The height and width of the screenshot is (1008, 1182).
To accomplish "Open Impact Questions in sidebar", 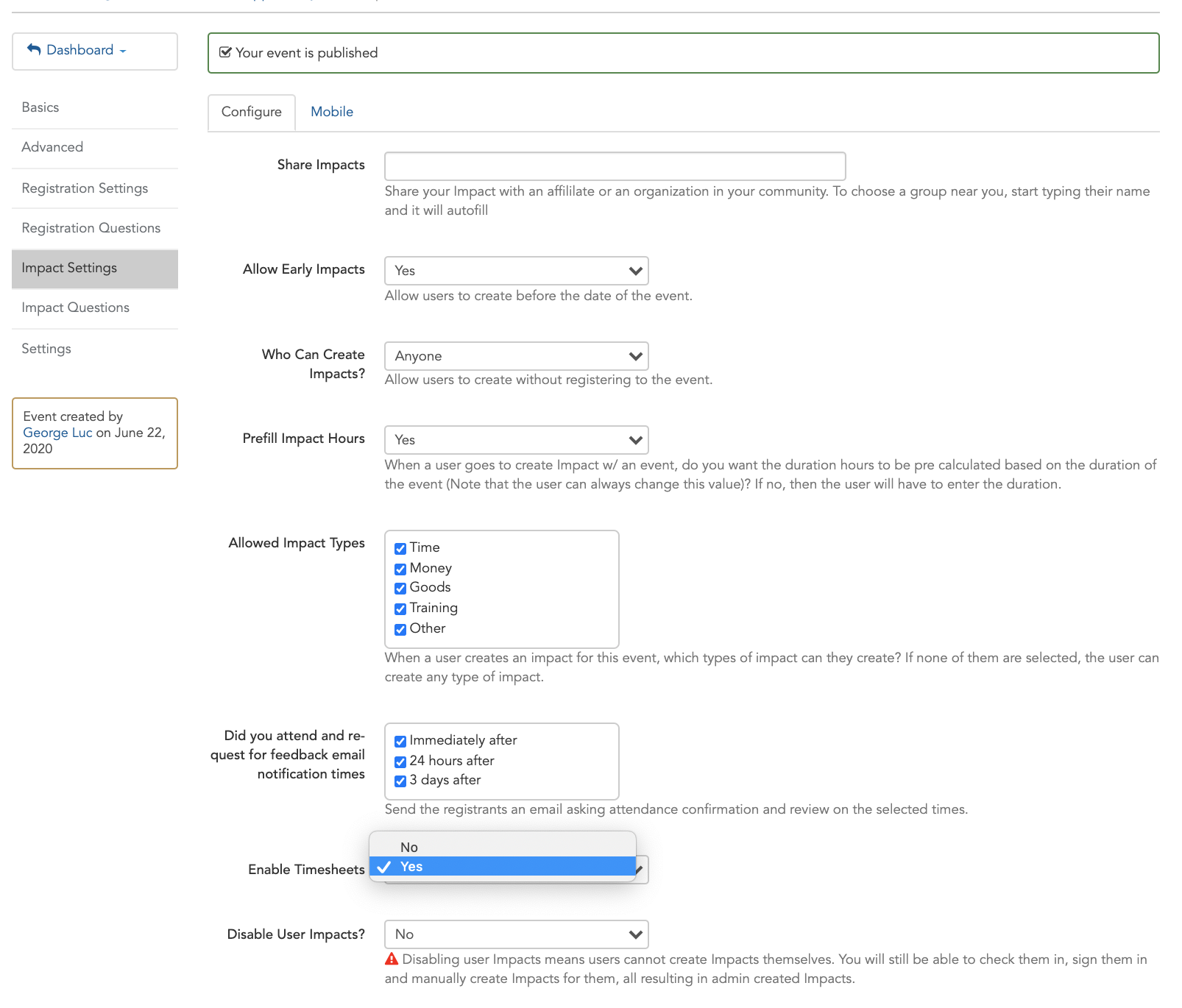I will tap(95, 308).
